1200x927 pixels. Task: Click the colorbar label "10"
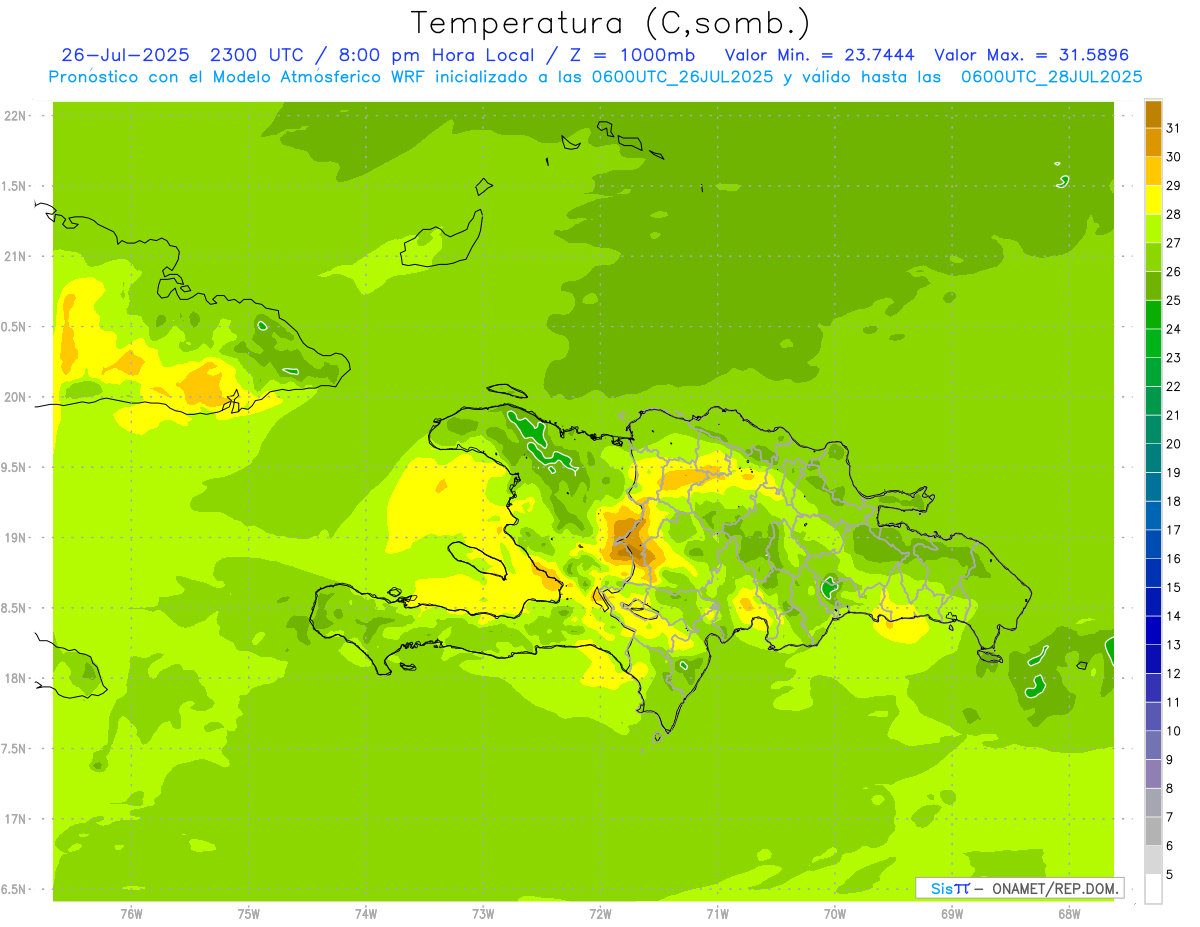tap(1174, 731)
